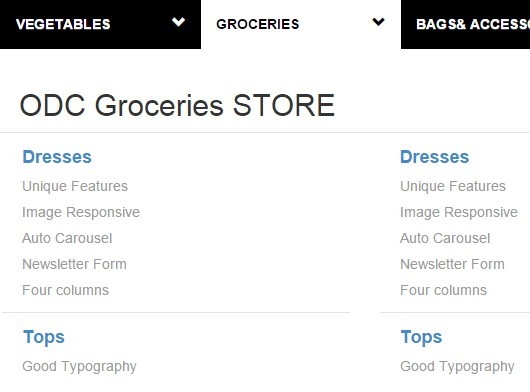Select the Groceries menu tab
The width and height of the screenshot is (530, 392).
click(x=301, y=24)
